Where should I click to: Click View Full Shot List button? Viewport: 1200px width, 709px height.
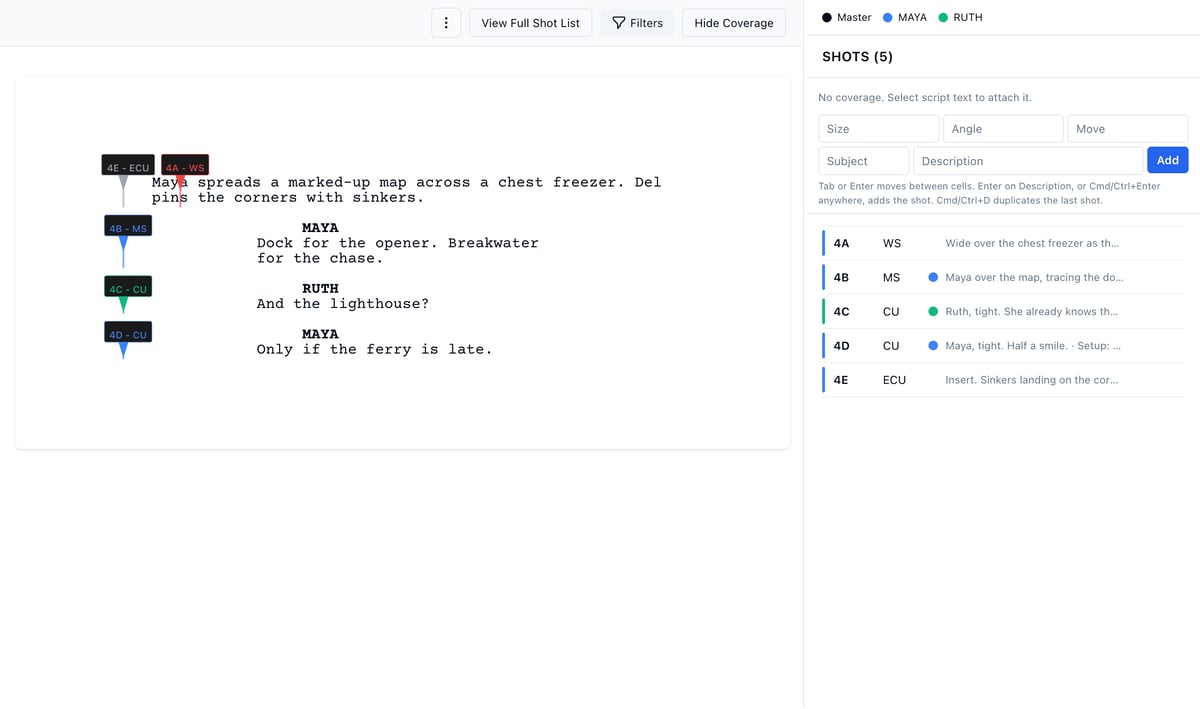(530, 23)
